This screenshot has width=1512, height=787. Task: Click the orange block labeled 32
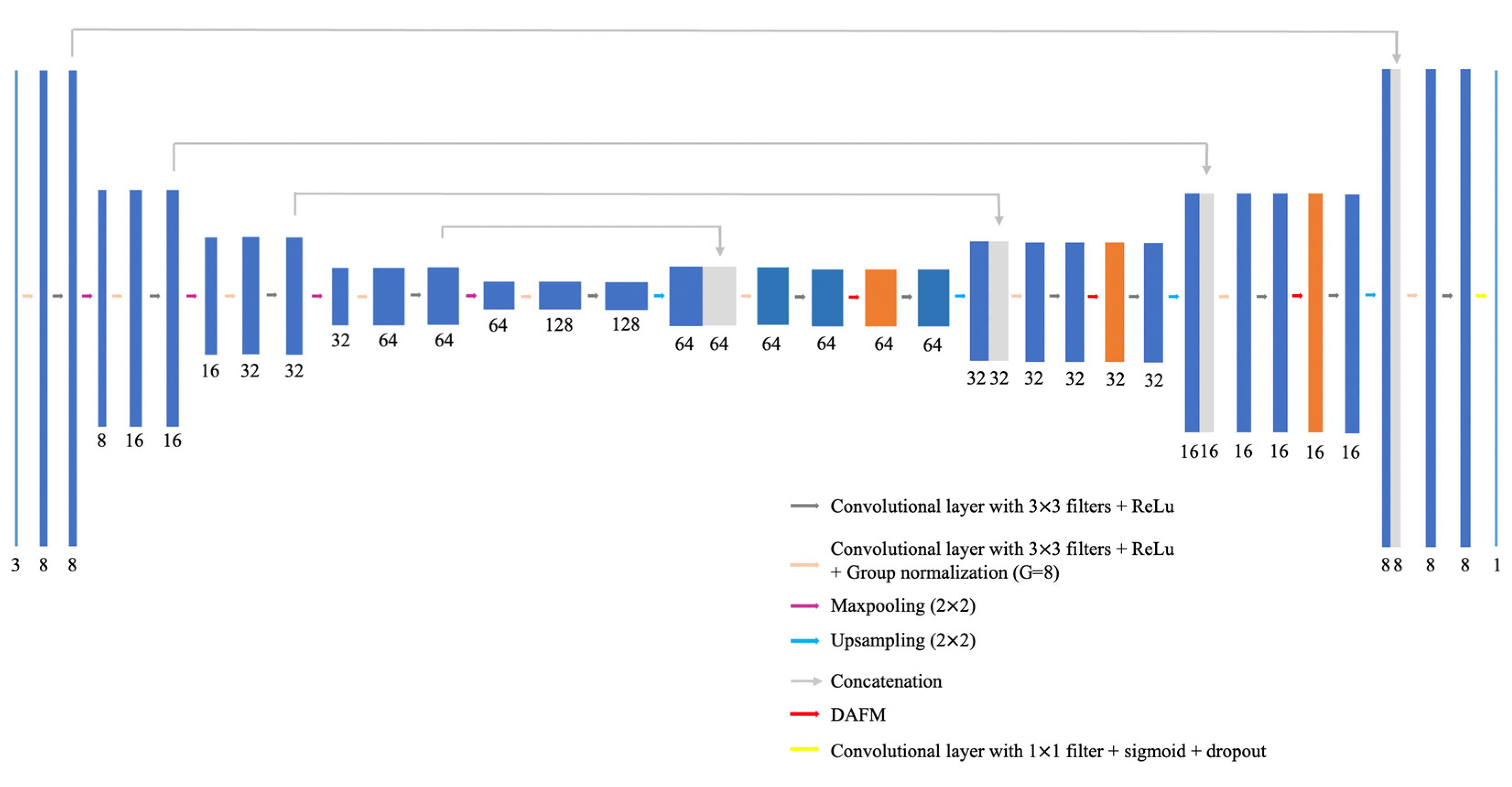[x=1114, y=302]
